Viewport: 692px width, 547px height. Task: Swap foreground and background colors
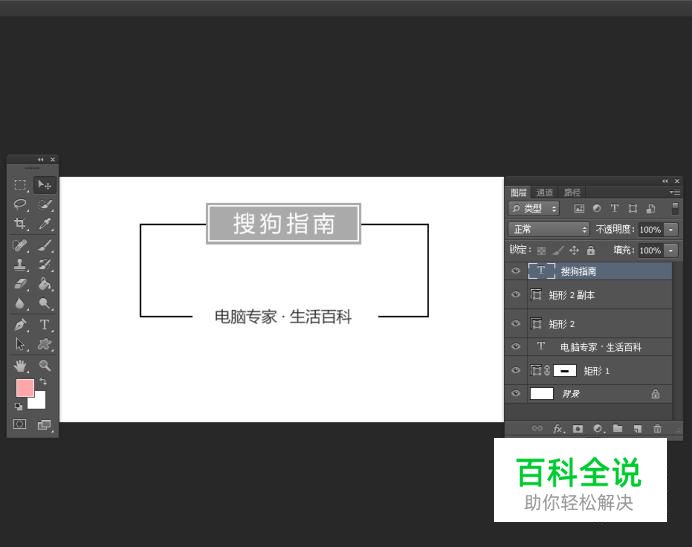click(43, 381)
